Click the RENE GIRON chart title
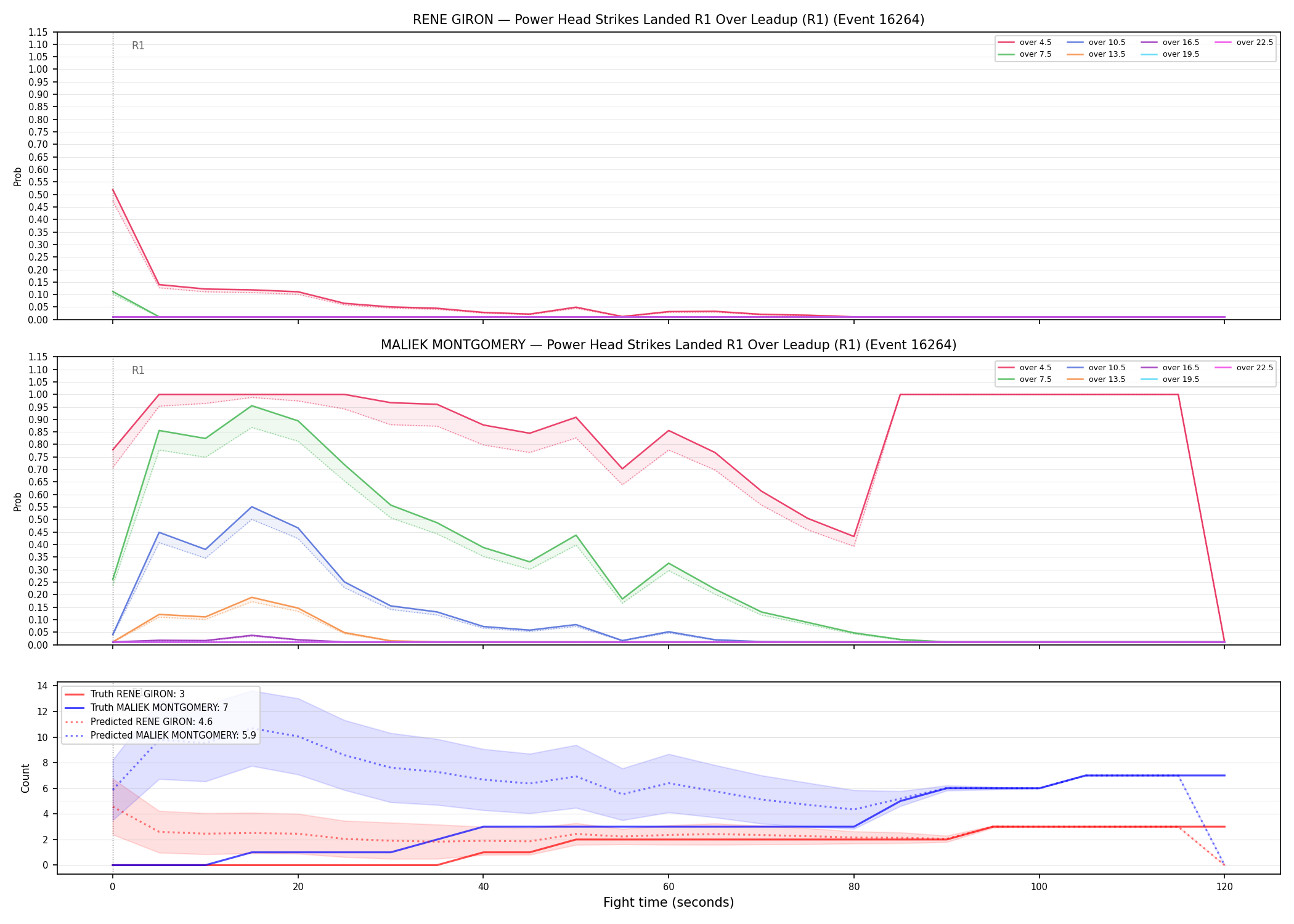This screenshot has height=924, width=1294. (669, 20)
